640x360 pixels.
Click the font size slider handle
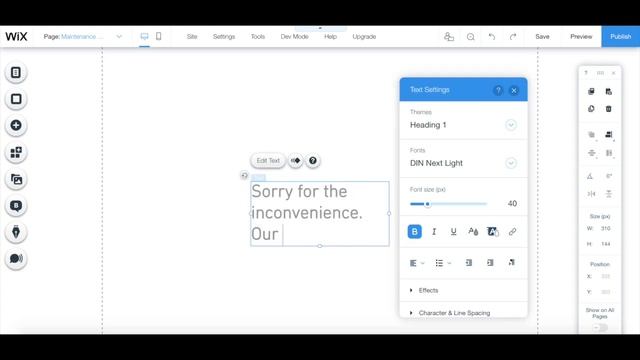(427, 204)
